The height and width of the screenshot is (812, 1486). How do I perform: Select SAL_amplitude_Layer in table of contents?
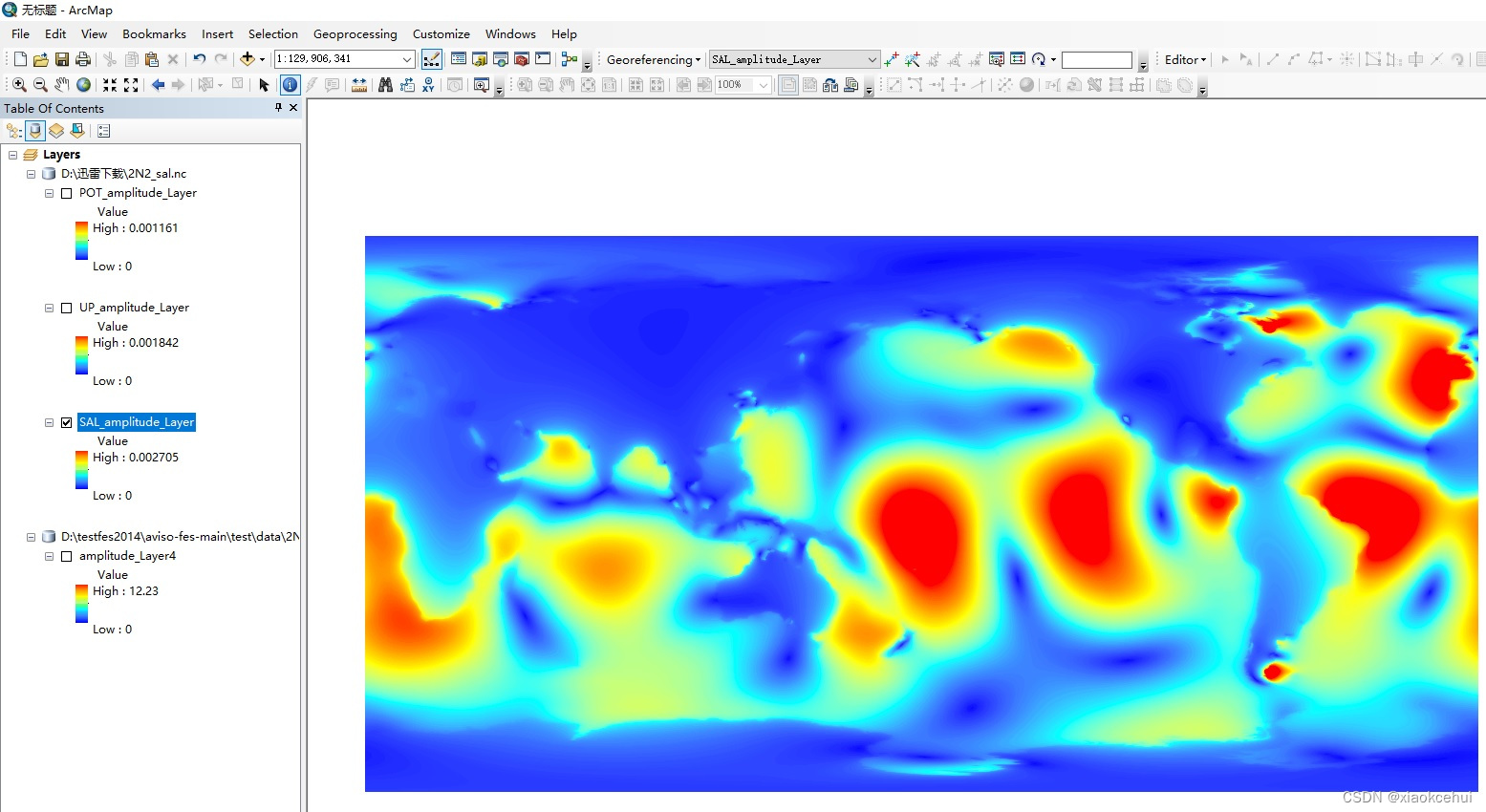click(137, 422)
